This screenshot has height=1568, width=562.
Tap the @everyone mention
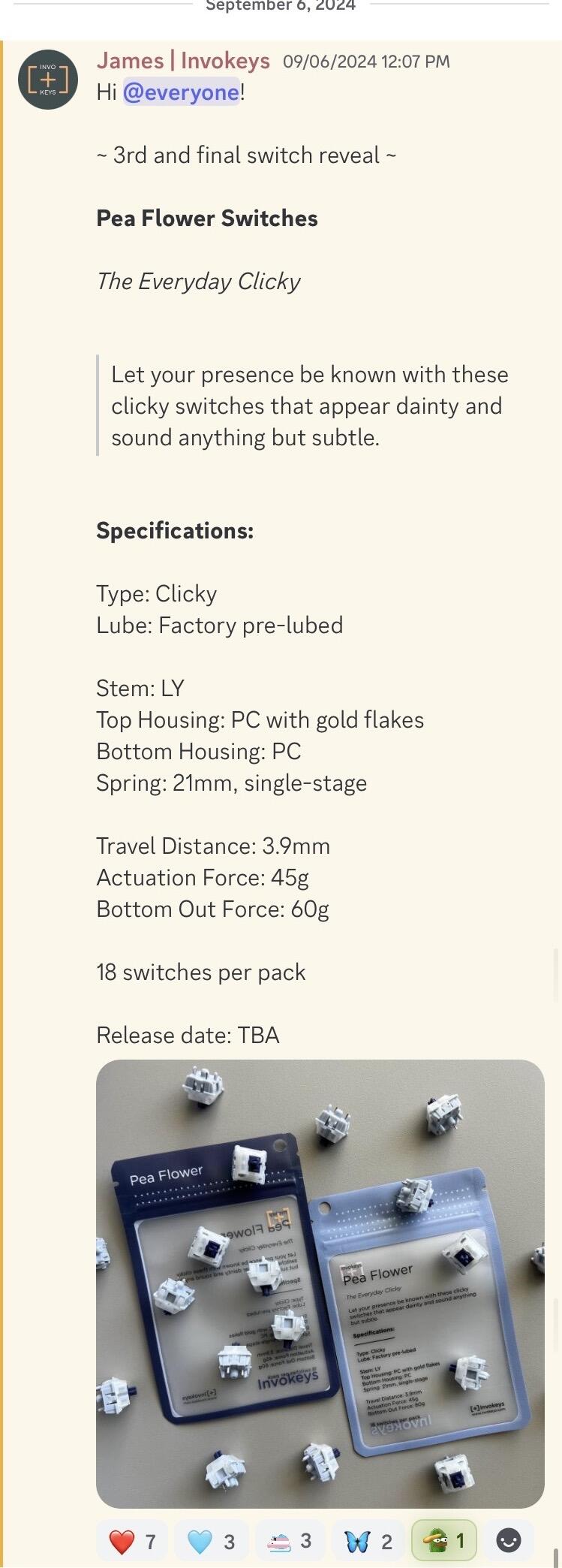click(x=181, y=92)
